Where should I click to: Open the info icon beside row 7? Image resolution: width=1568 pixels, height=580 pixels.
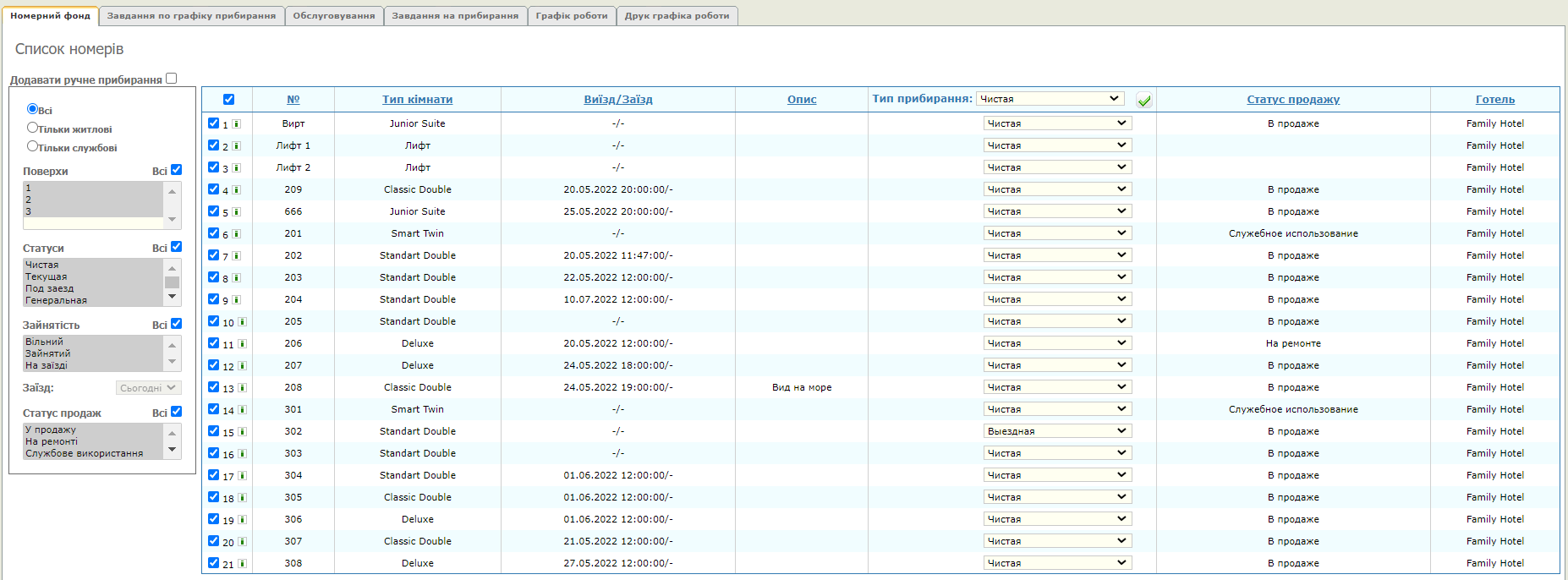(x=237, y=256)
